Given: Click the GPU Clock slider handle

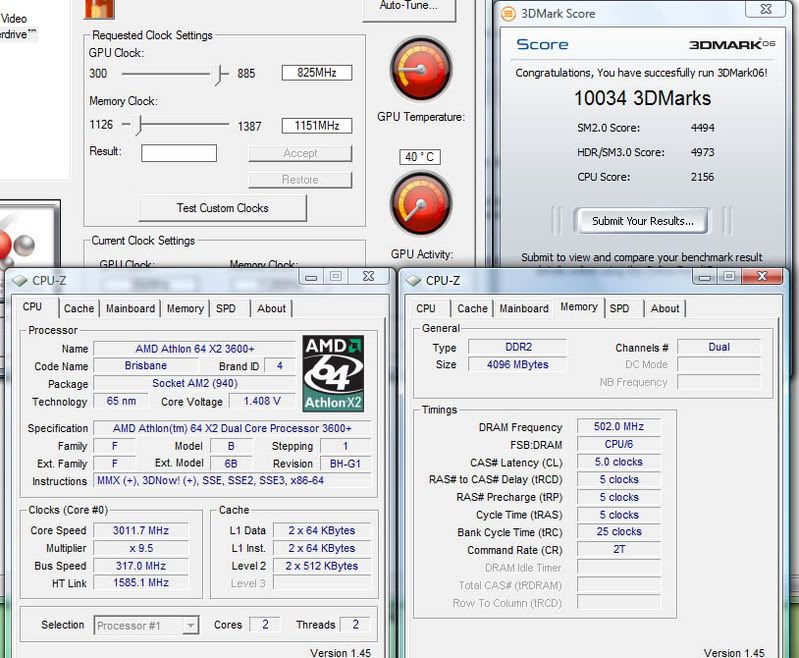Looking at the screenshot, I should (220, 73).
